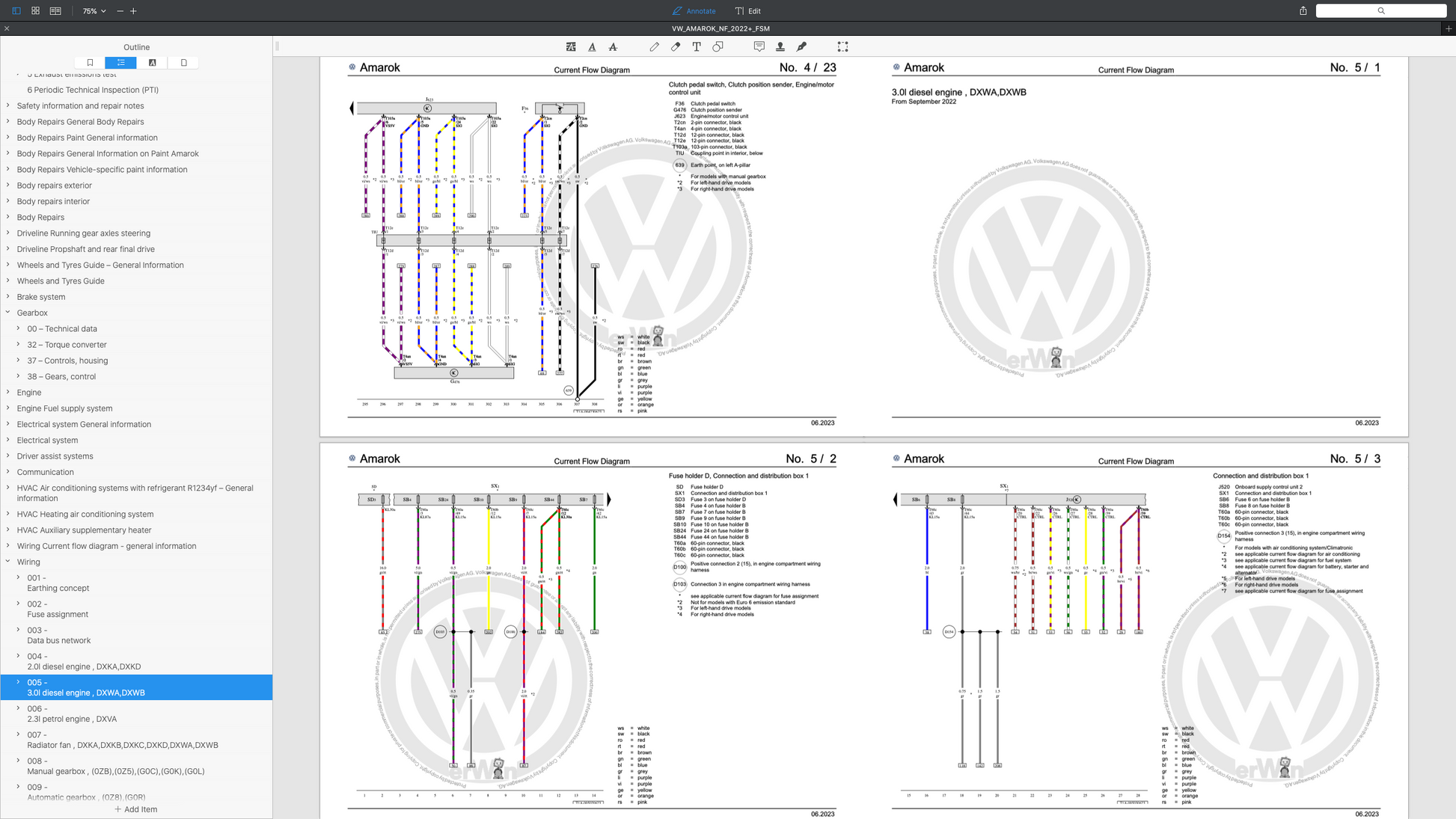
Task: Select the Eraser tool
Action: coord(676,47)
